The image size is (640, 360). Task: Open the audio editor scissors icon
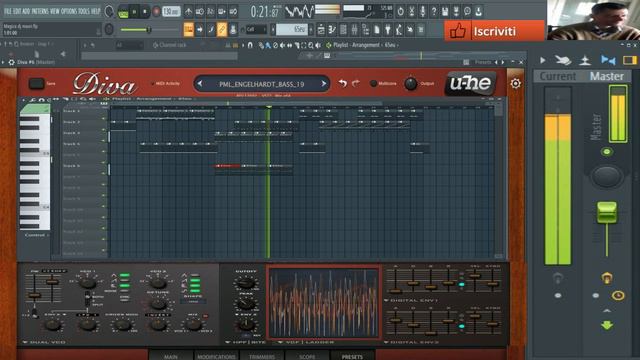(411, 11)
